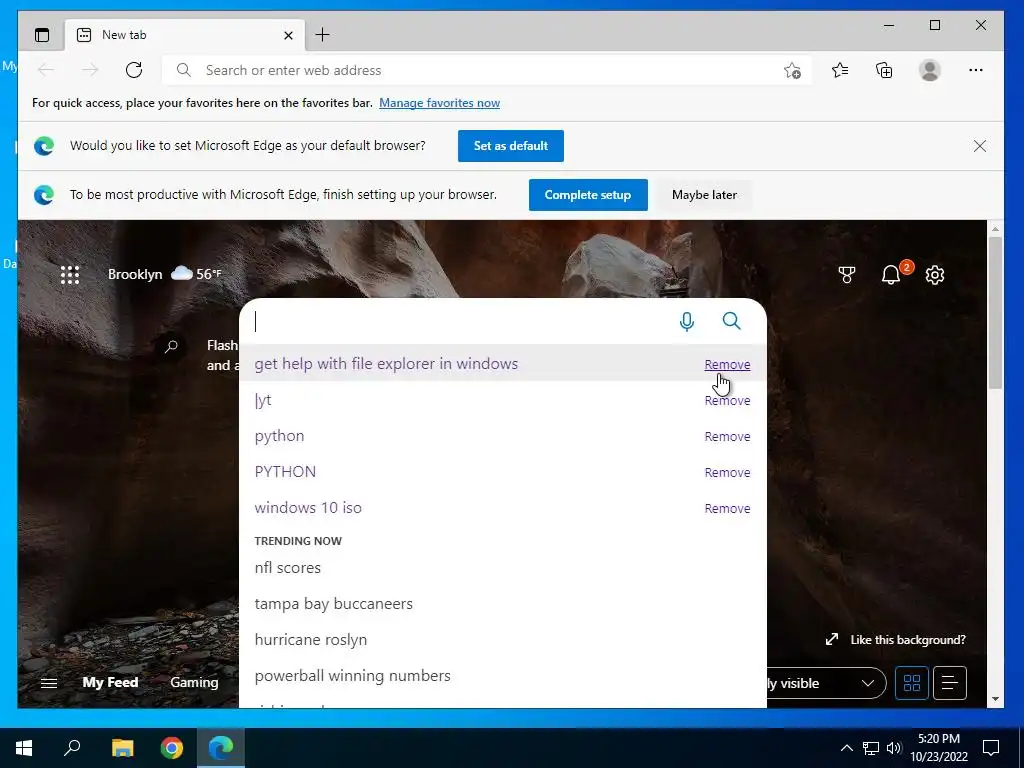Image resolution: width=1024 pixels, height=768 pixels.
Task: Switch to My Feed tab
Action: [x=110, y=682]
